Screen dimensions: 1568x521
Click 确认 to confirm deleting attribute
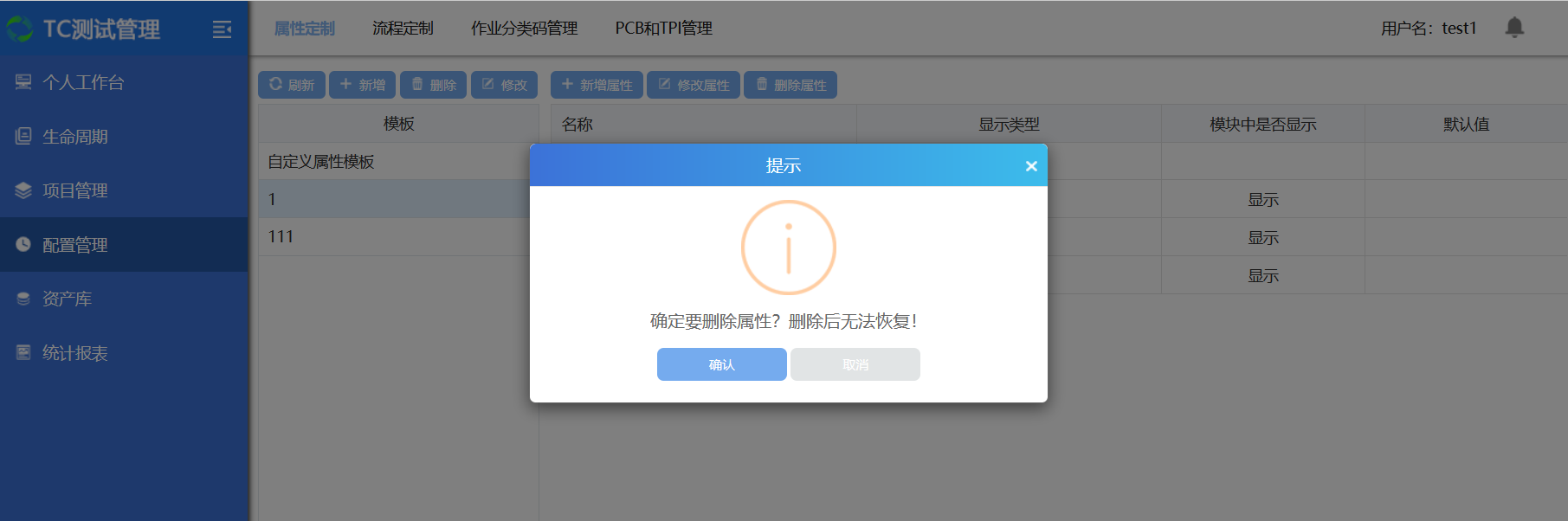point(721,364)
